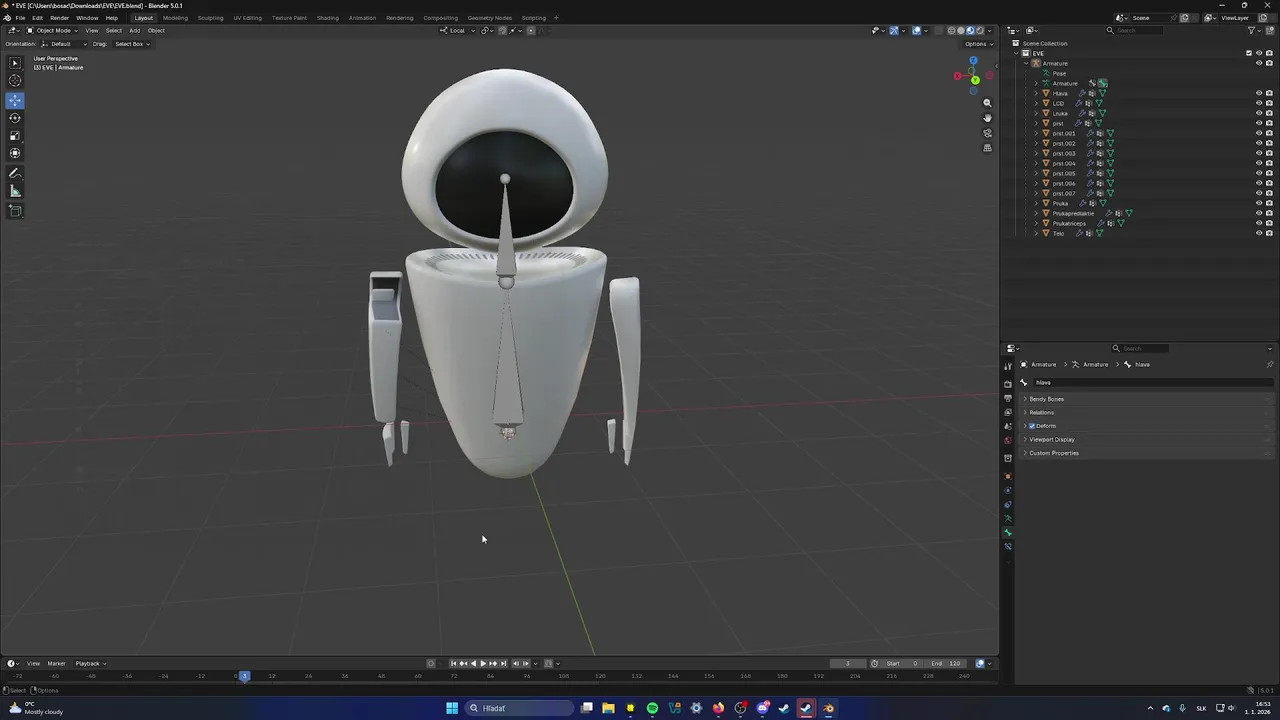Select the Cursor tool in the left toolbar

15,80
